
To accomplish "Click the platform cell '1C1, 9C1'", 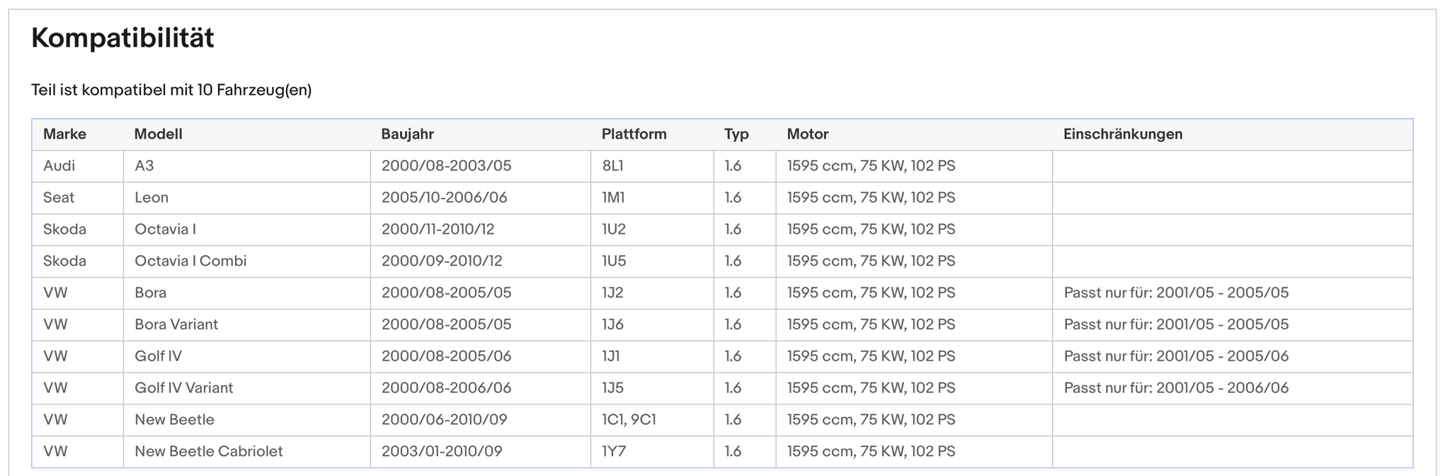I will click(628, 420).
